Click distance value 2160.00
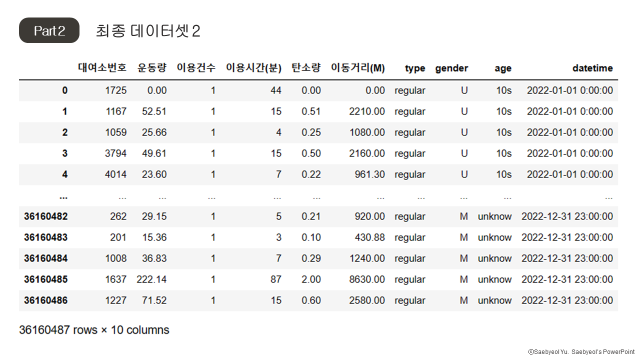 click(x=367, y=153)
